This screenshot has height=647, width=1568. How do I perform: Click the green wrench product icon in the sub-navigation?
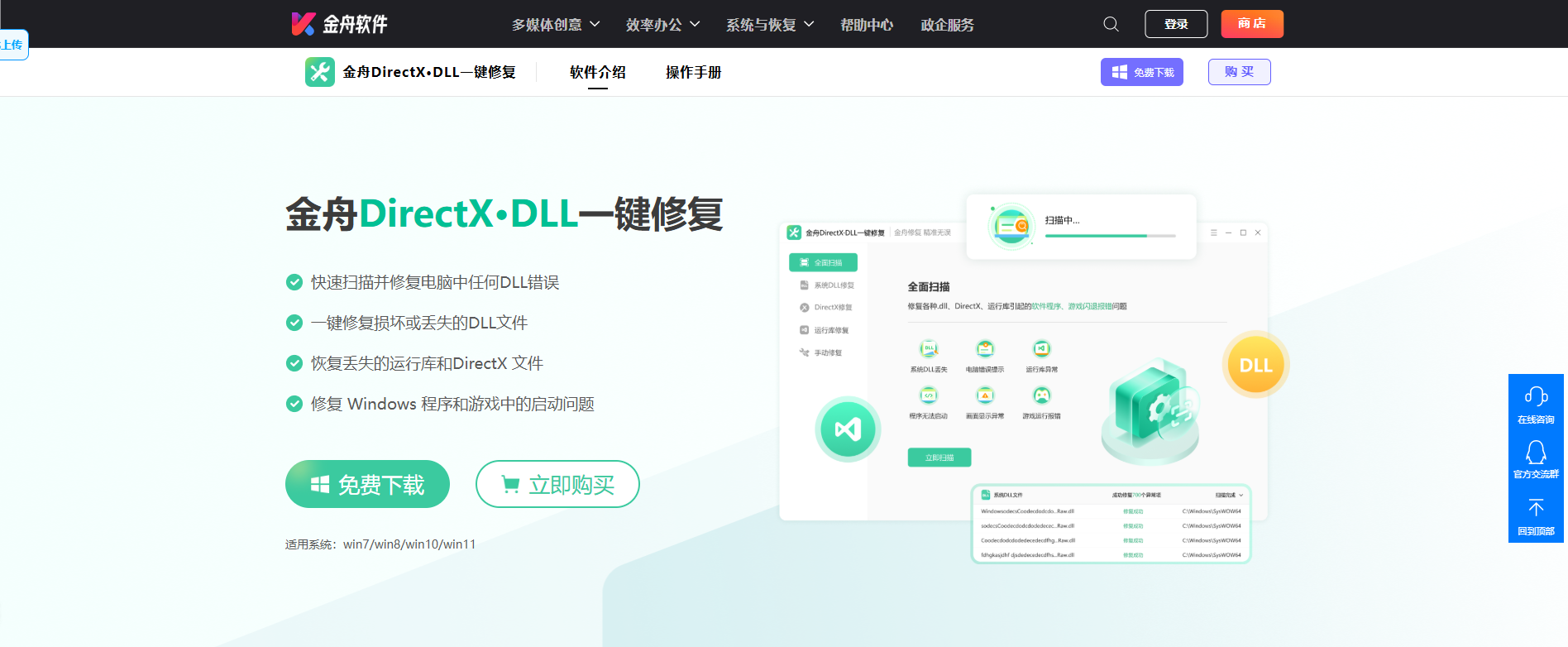click(x=320, y=72)
